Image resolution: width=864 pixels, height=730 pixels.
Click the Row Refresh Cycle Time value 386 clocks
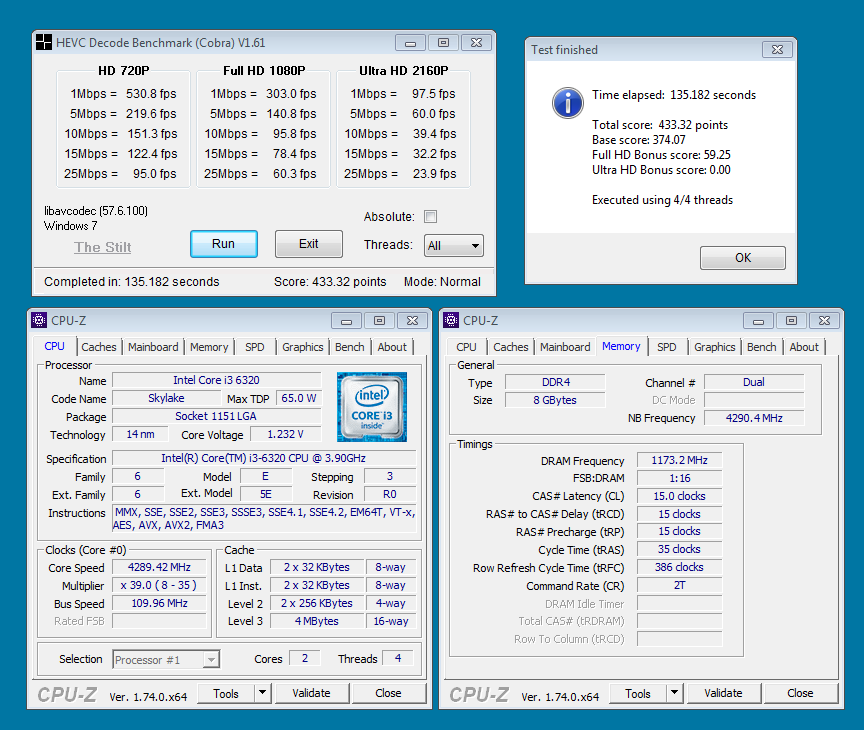679,567
